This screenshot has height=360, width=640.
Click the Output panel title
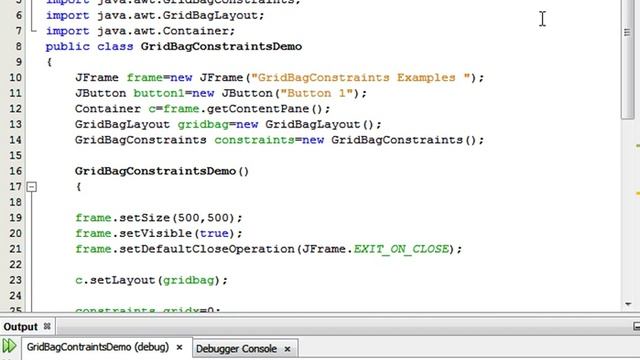point(20,327)
